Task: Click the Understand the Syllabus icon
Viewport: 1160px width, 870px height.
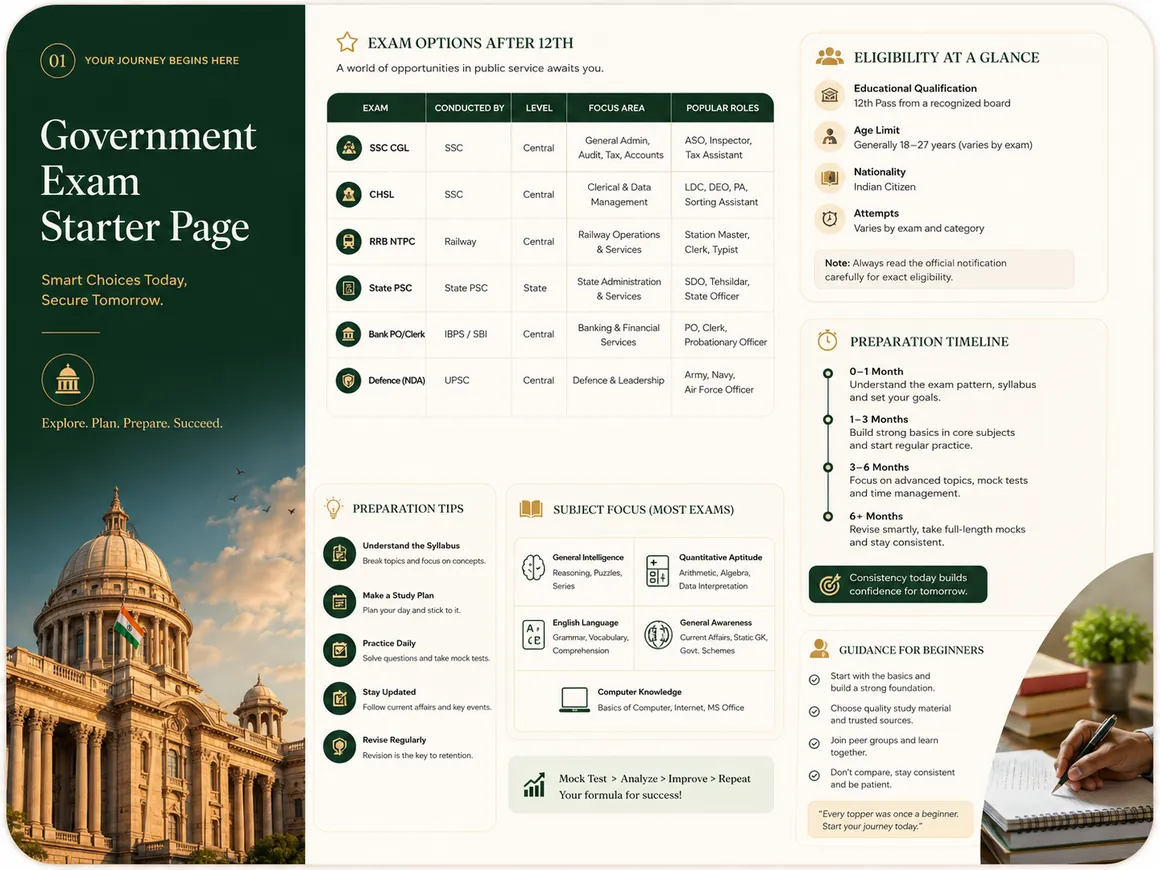Action: tap(340, 553)
